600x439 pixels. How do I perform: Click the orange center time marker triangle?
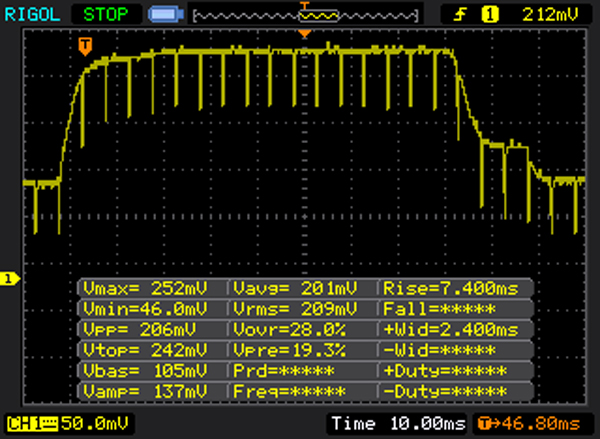305,34
